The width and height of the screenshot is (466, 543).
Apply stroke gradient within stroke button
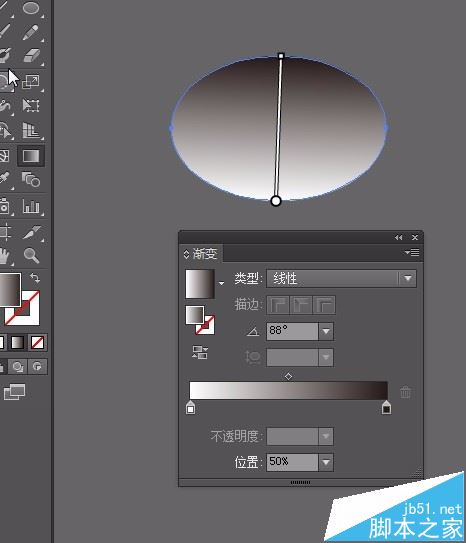278,305
